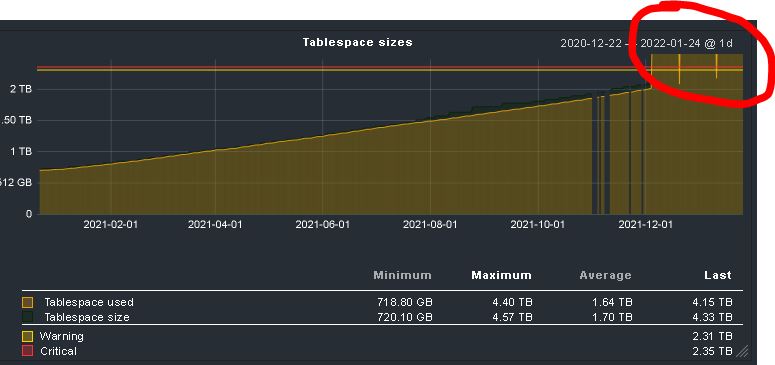Click the Critical legend red swatch
The height and width of the screenshot is (365, 775).
[x=28, y=351]
